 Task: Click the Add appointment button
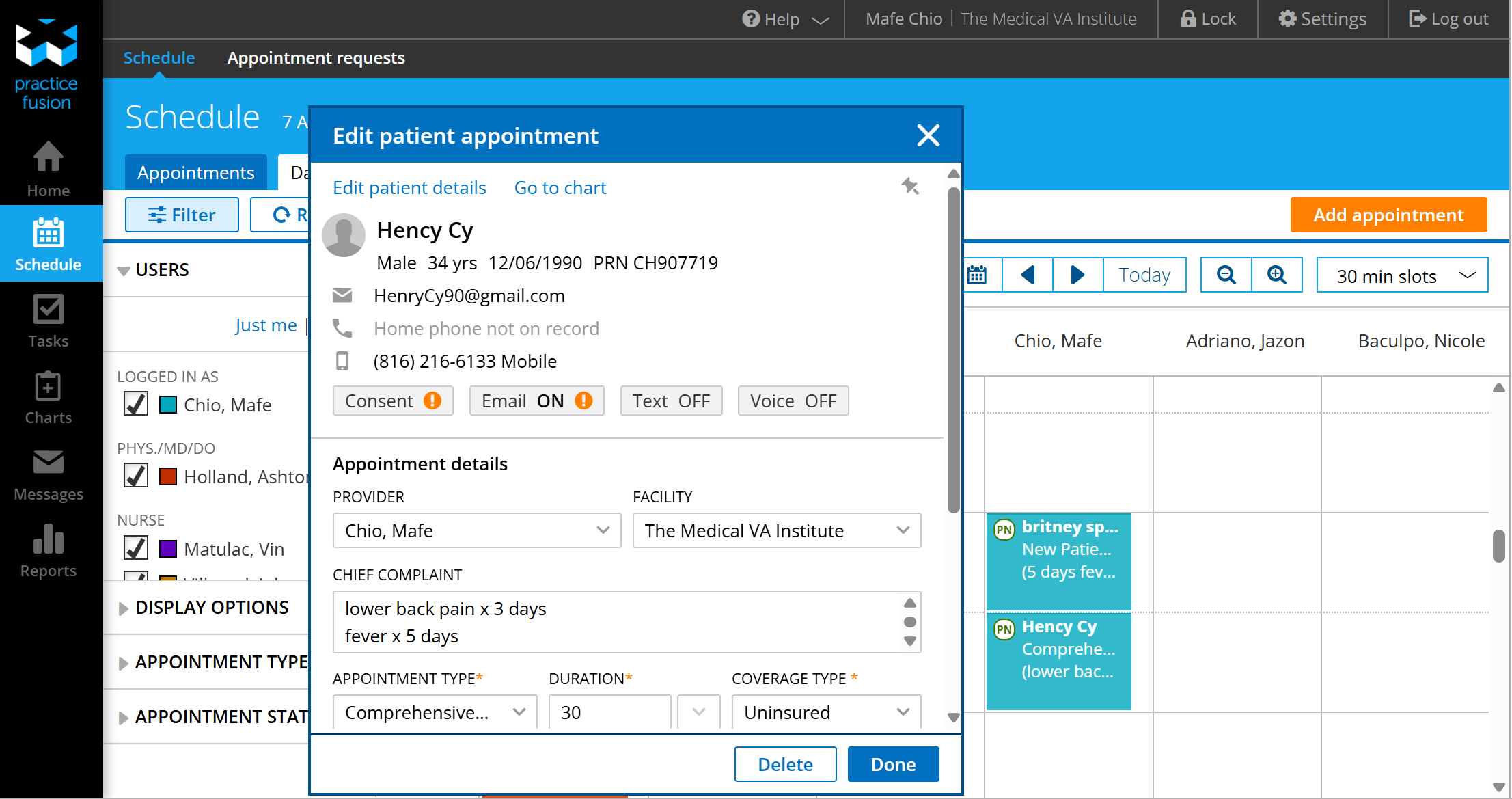coord(1388,215)
